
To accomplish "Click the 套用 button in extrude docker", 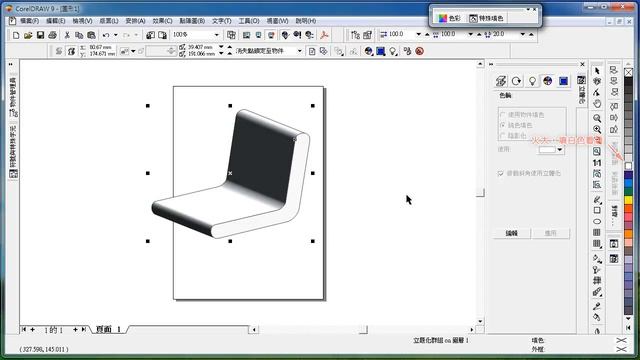I will pos(550,233).
